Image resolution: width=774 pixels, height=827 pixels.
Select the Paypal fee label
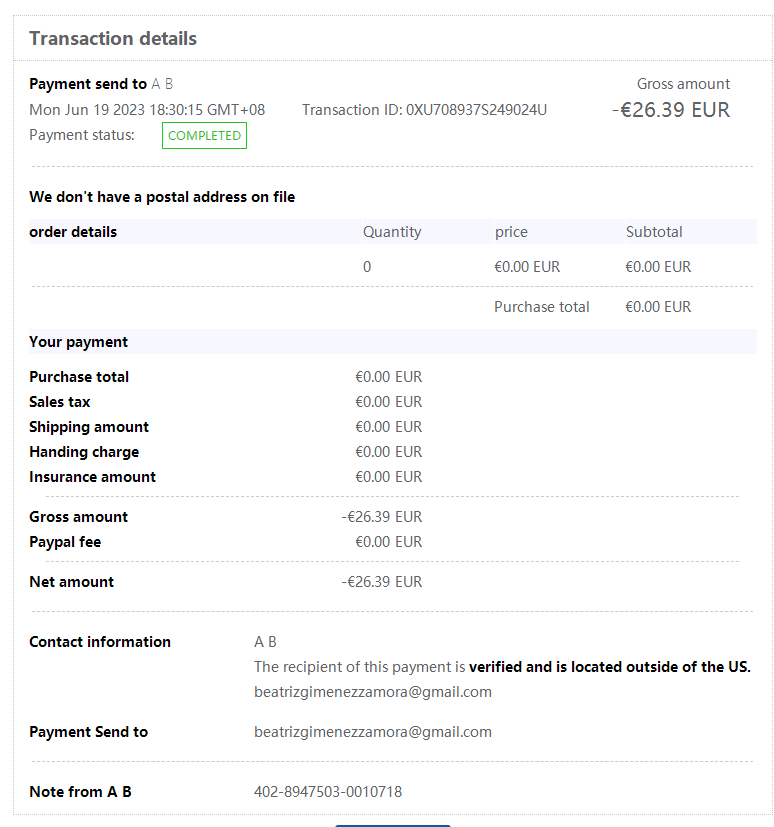(65, 542)
